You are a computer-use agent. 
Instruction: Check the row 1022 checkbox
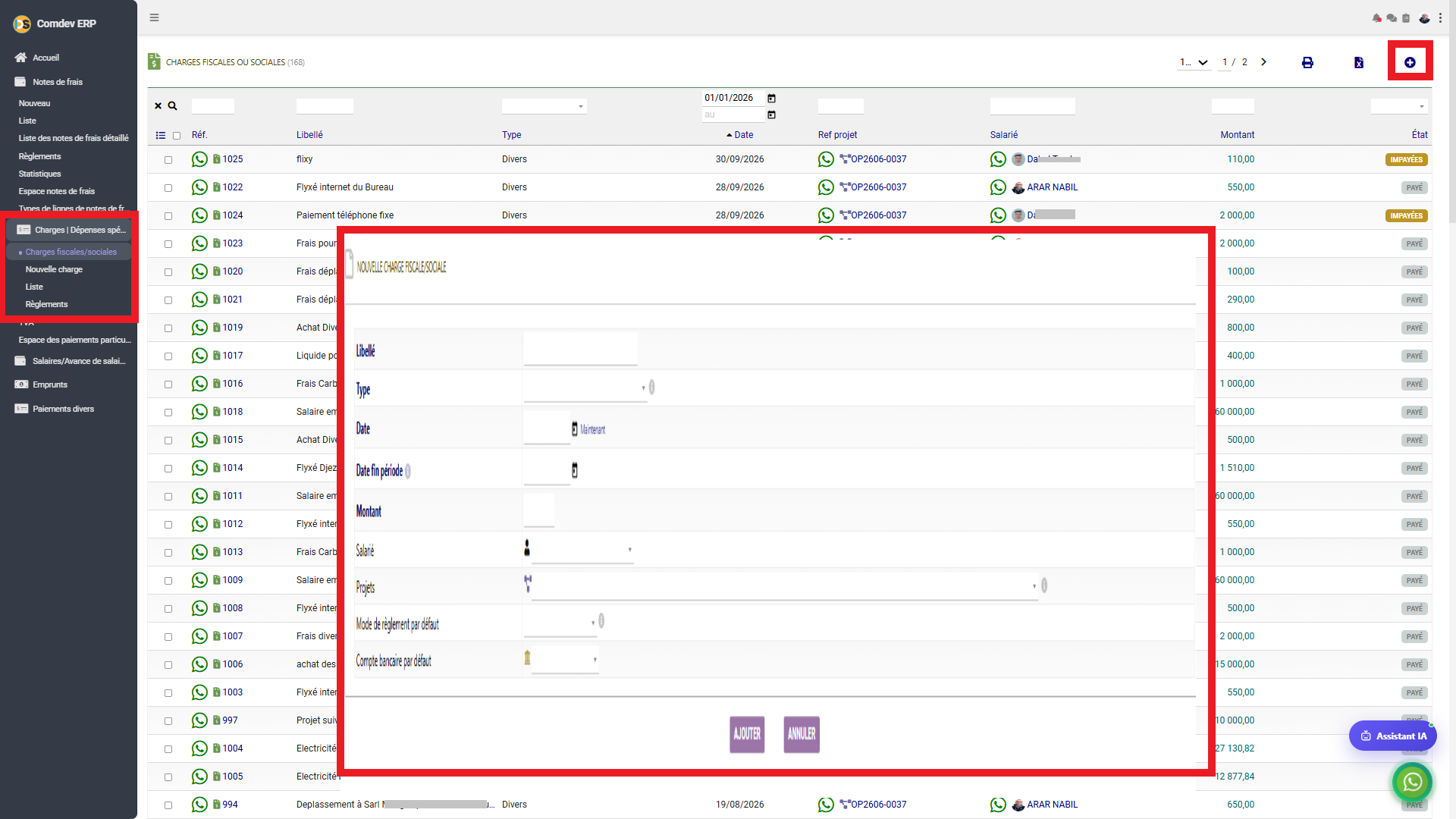(168, 188)
